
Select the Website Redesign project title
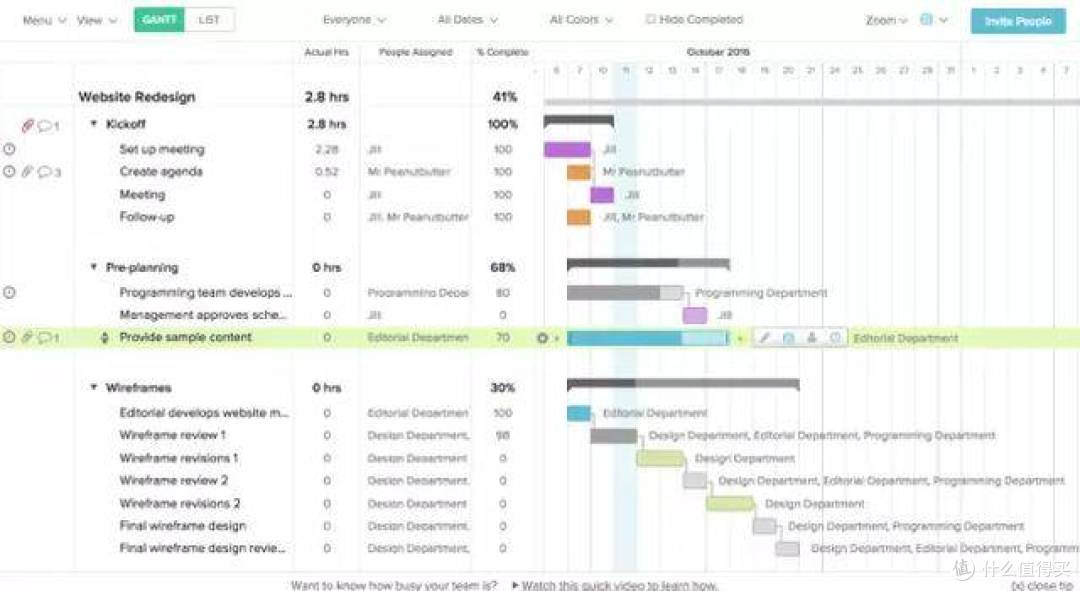point(136,97)
